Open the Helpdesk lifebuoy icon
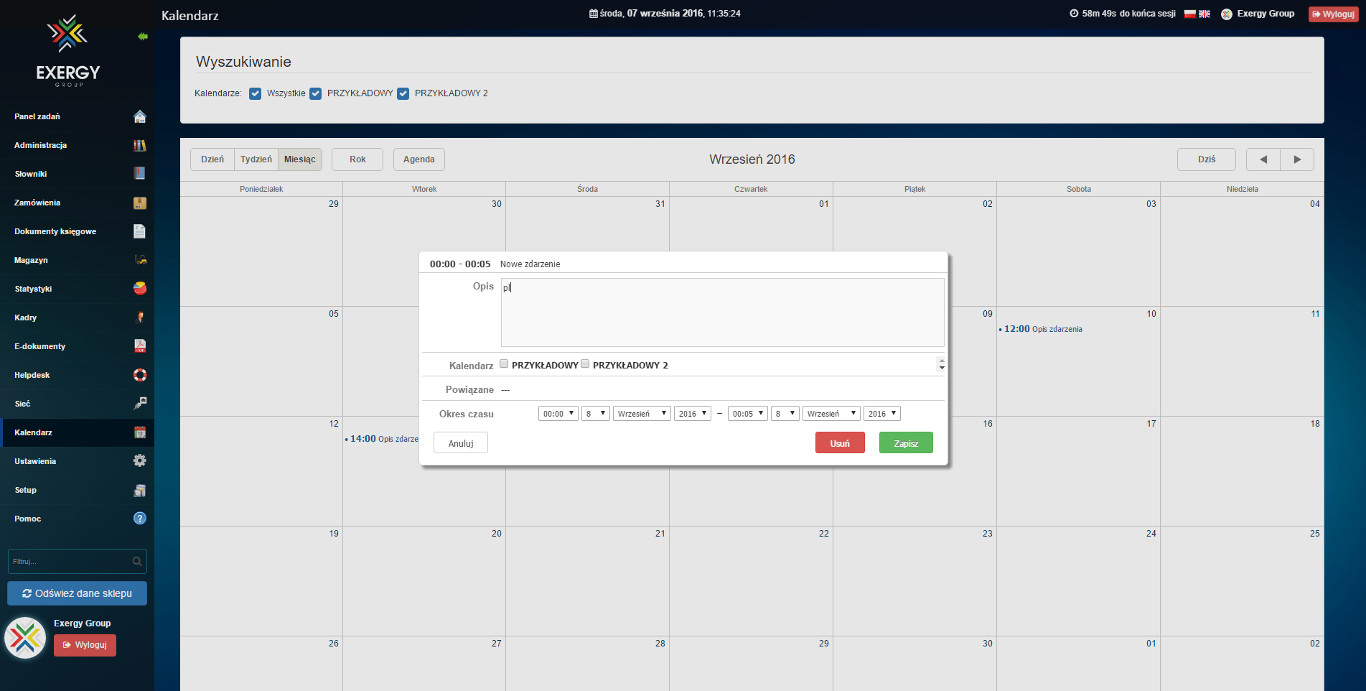Viewport: 1366px width, 691px height. (x=140, y=375)
